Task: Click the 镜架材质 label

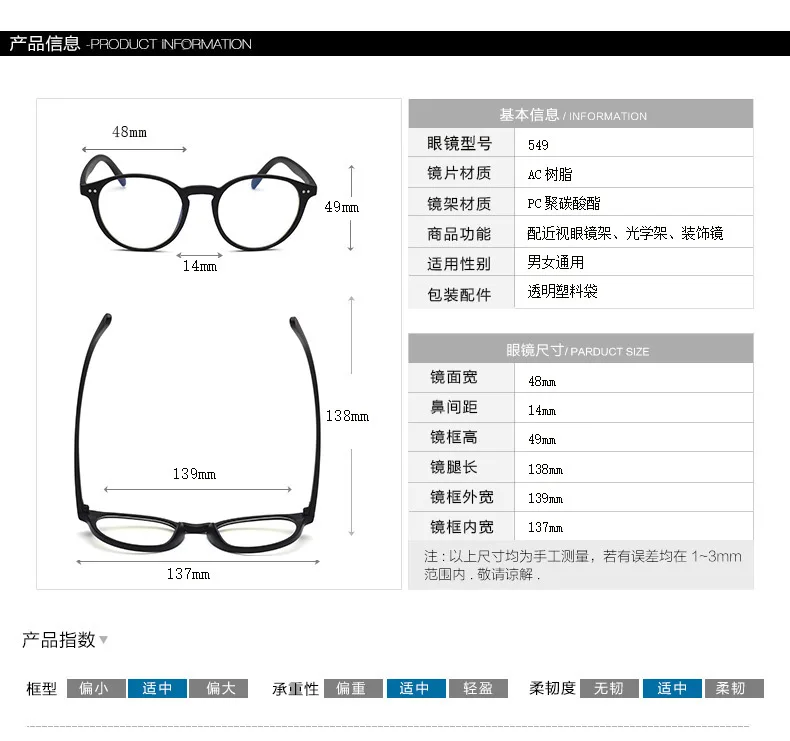Action: (459, 204)
